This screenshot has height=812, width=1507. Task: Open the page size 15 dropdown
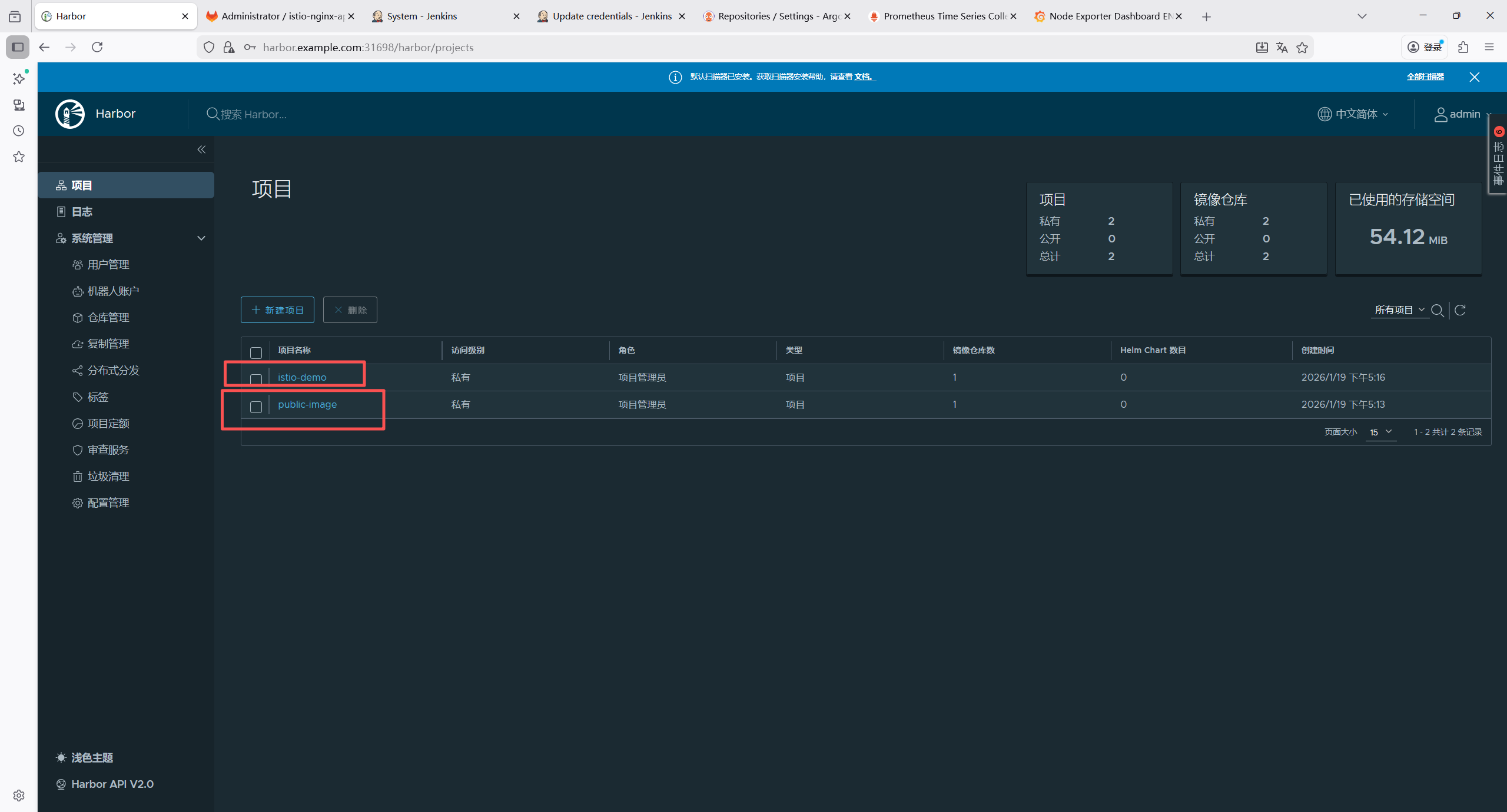(1380, 432)
